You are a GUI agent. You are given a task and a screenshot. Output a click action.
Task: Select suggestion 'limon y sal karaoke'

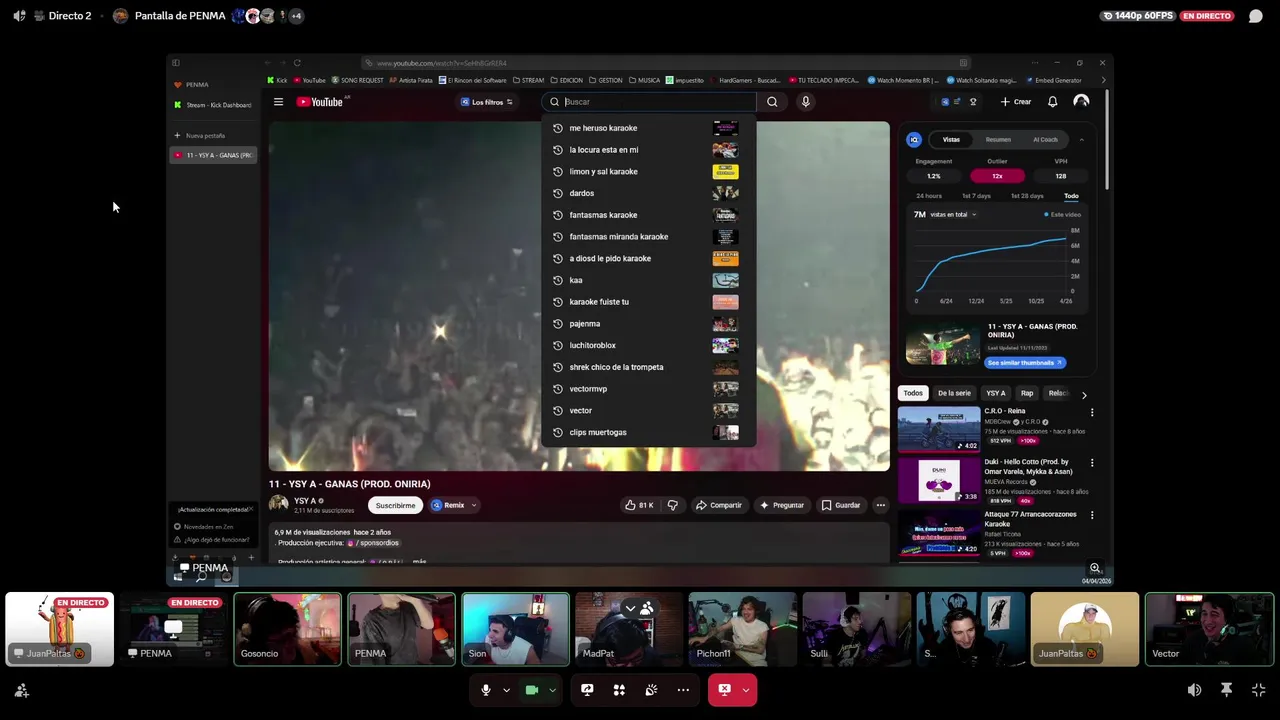pyautogui.click(x=648, y=172)
